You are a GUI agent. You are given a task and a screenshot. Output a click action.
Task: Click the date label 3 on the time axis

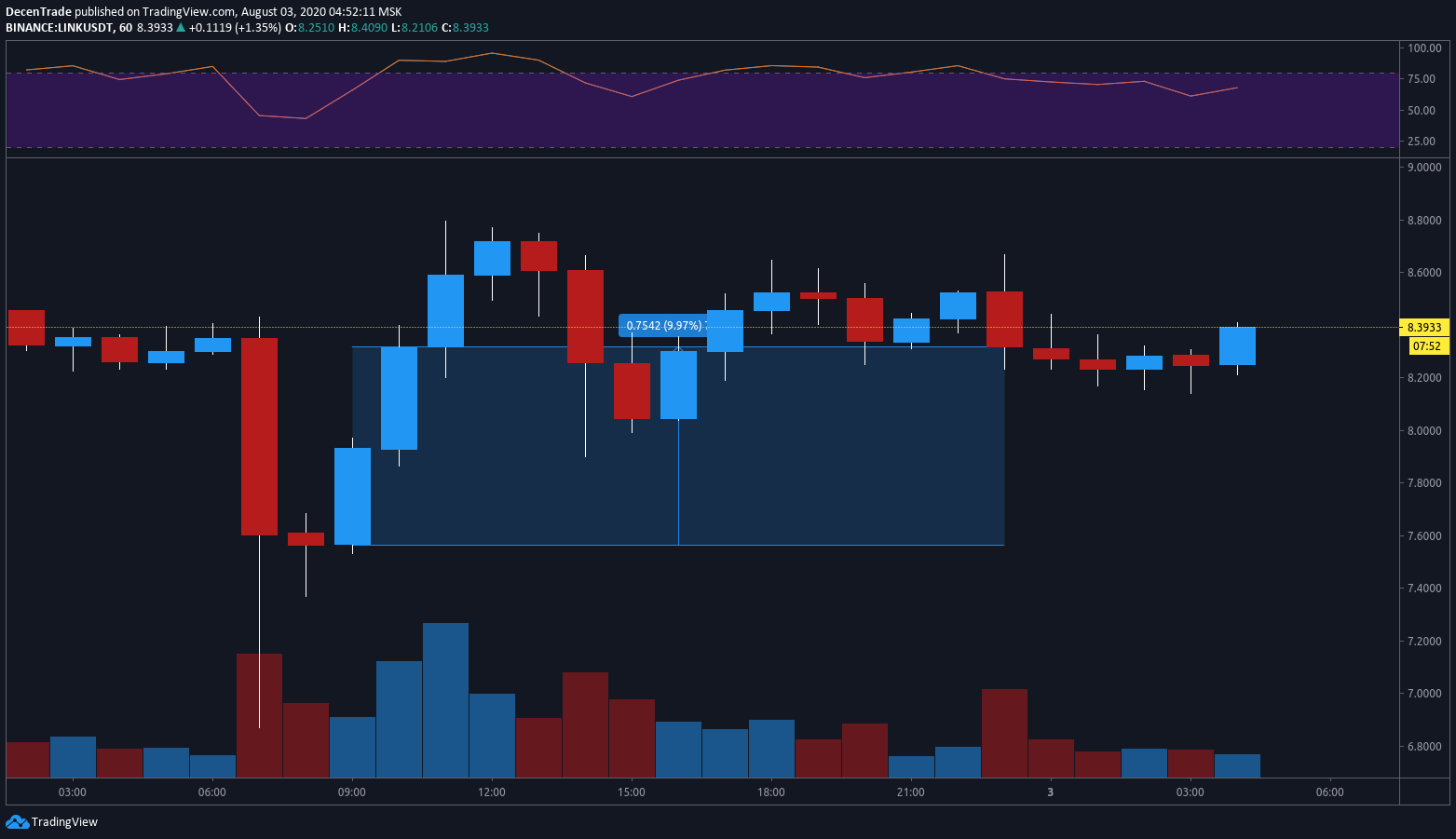(x=1051, y=792)
